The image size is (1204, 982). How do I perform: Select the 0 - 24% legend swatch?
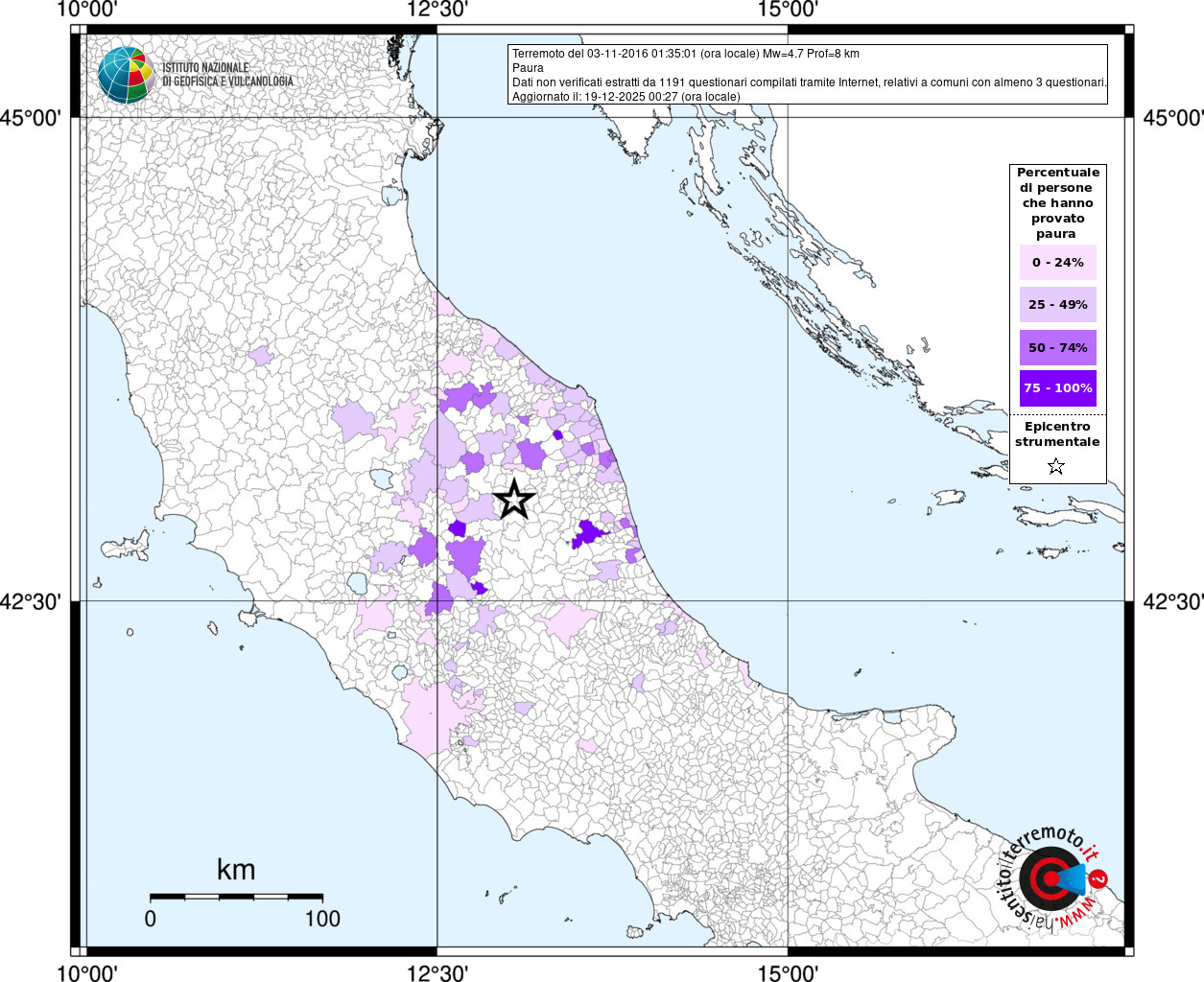tap(1057, 262)
